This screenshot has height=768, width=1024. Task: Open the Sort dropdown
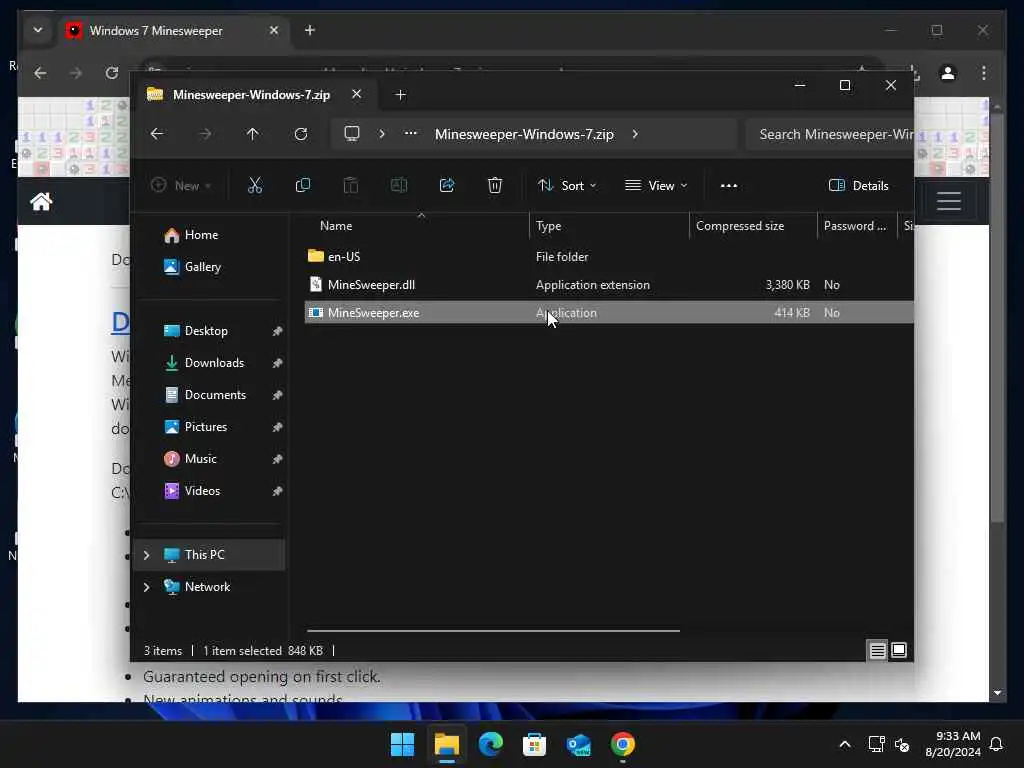click(x=567, y=185)
